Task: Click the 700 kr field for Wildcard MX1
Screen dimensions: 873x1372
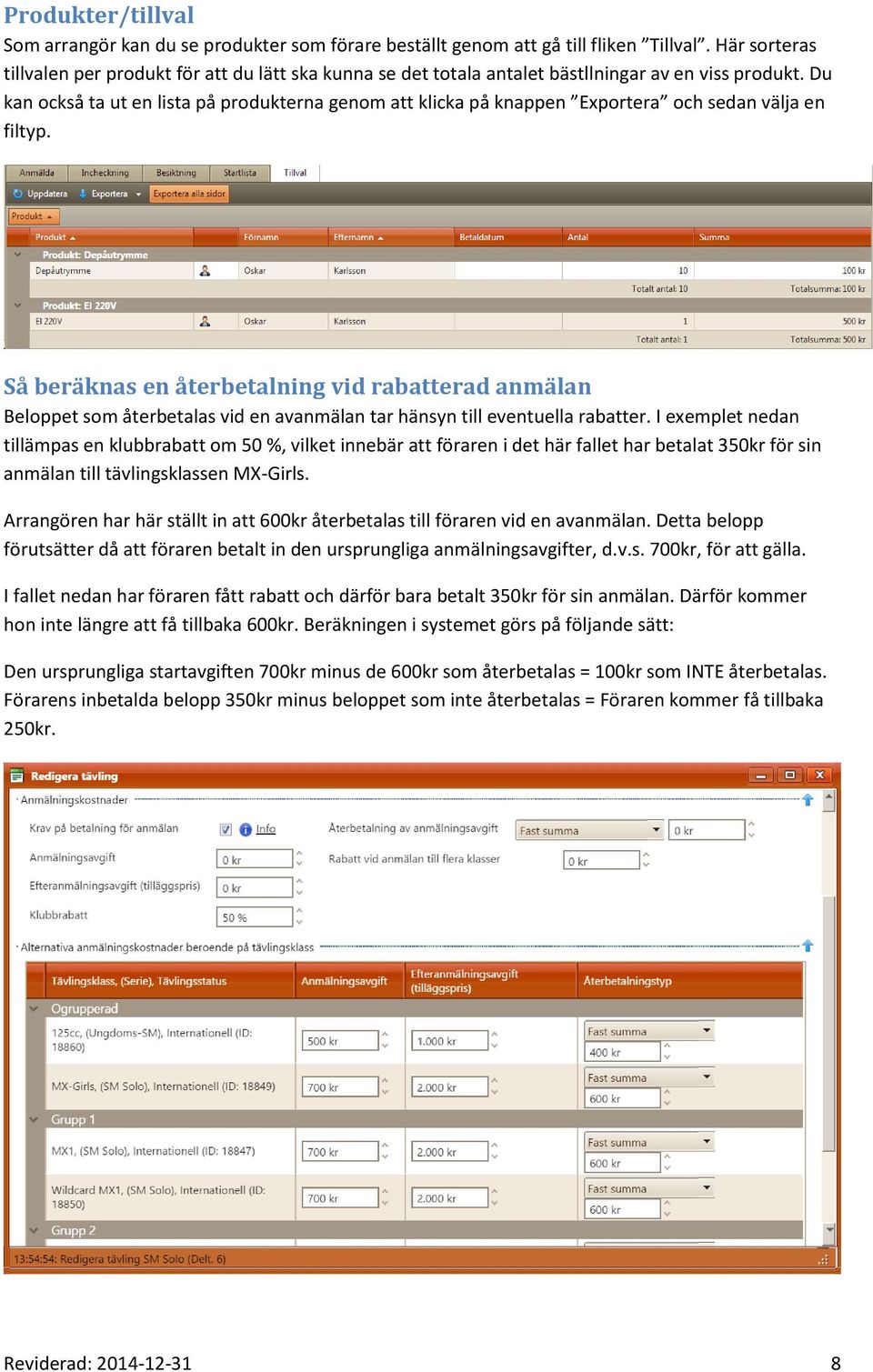Action: (340, 1198)
